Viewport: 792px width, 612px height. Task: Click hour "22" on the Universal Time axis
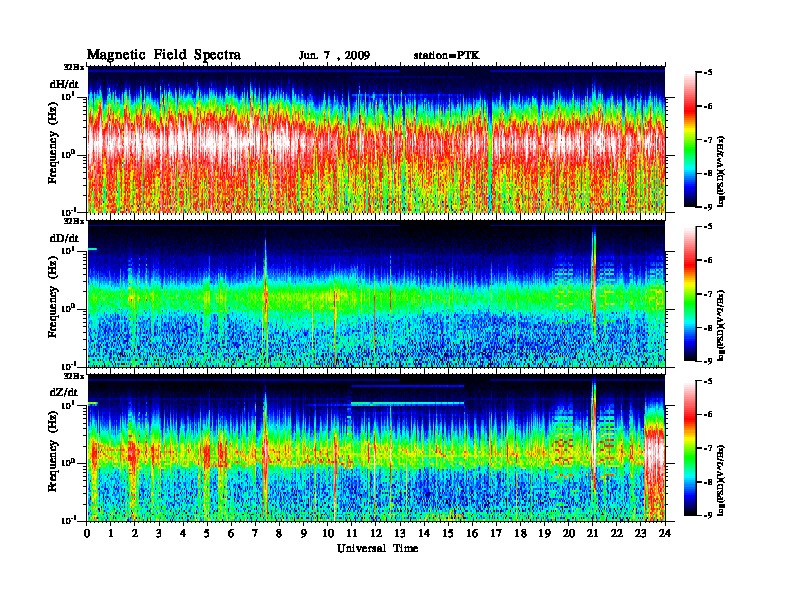617,533
